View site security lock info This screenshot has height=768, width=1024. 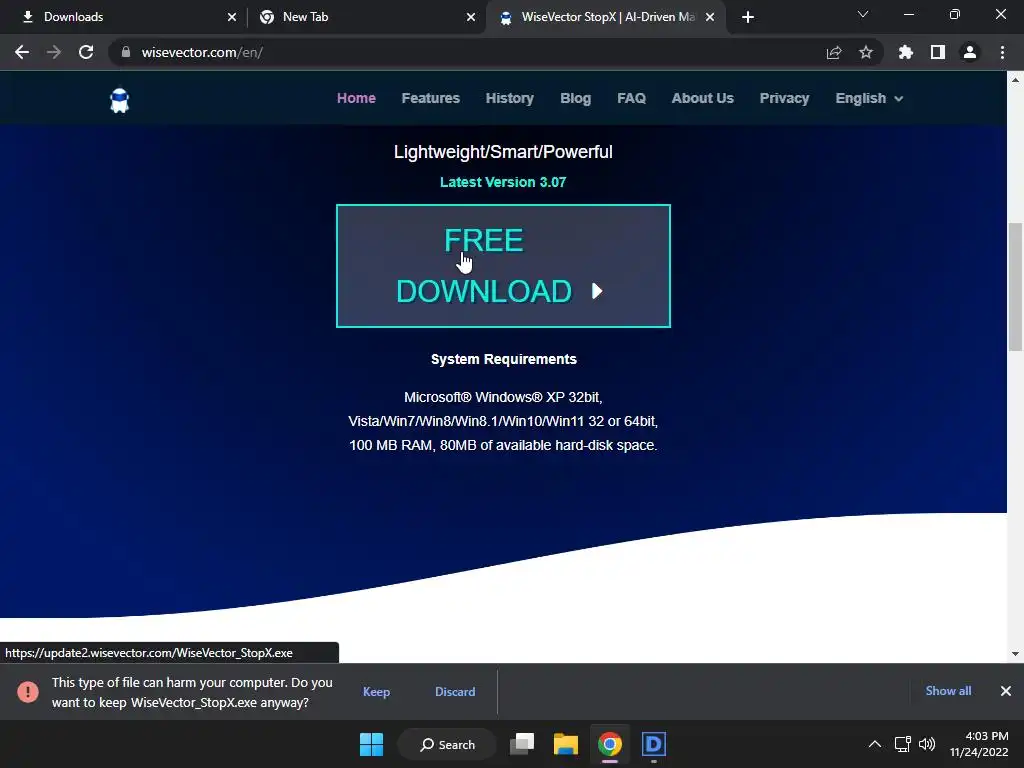(x=126, y=52)
